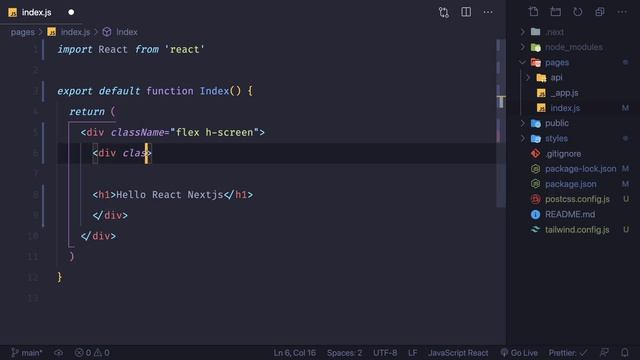Open tailwind.config.js file
This screenshot has width=640, height=360.
pyautogui.click(x=576, y=230)
